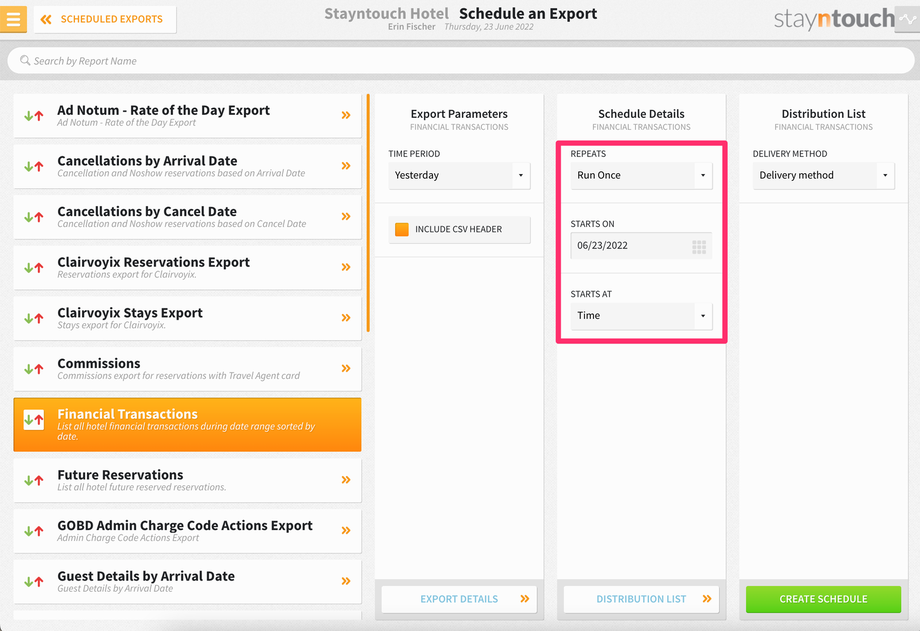Image resolution: width=920 pixels, height=631 pixels.
Task: Click the Export Details button
Action: coord(459,599)
